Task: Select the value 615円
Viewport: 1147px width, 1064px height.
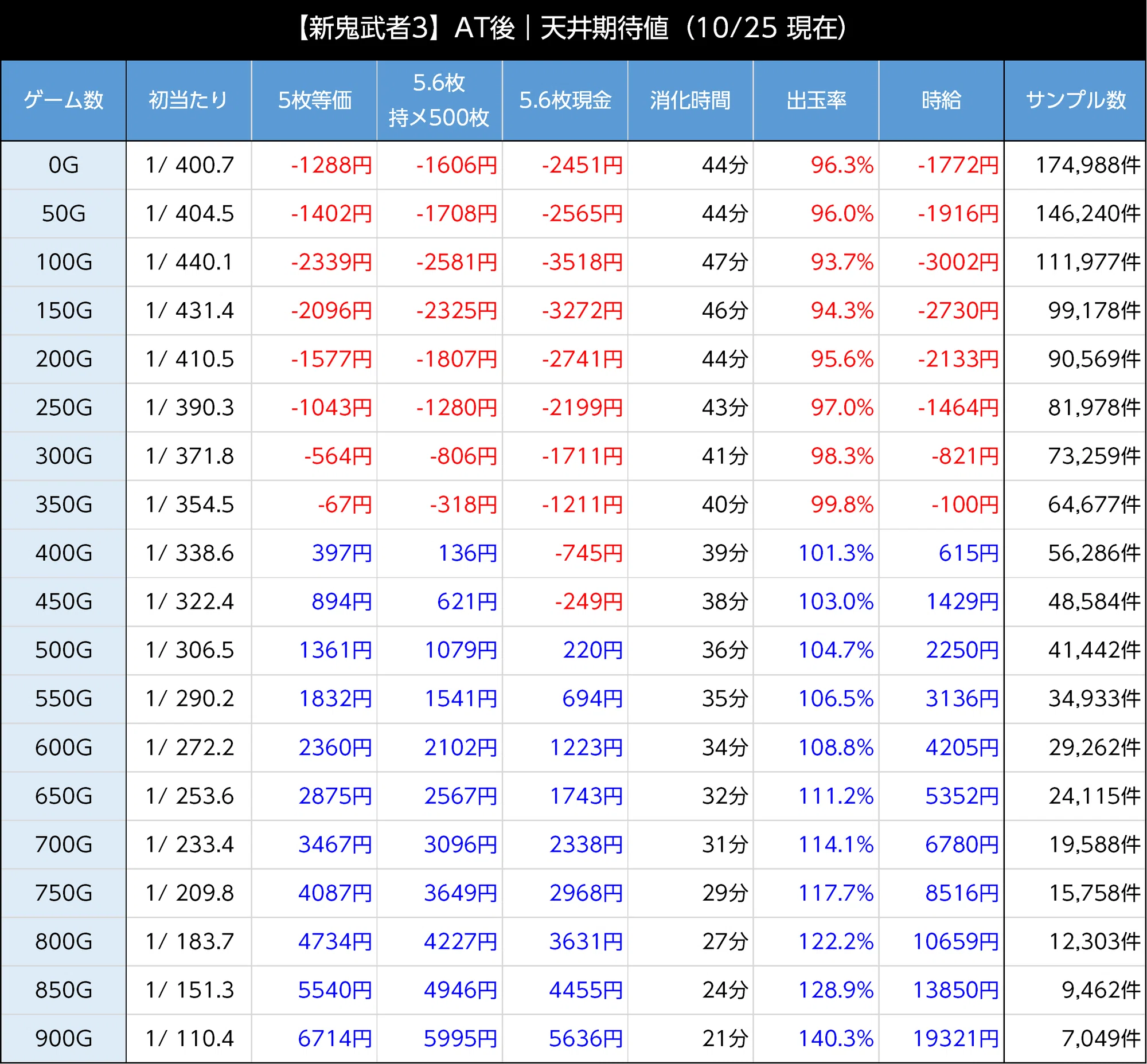Action: pyautogui.click(x=969, y=553)
